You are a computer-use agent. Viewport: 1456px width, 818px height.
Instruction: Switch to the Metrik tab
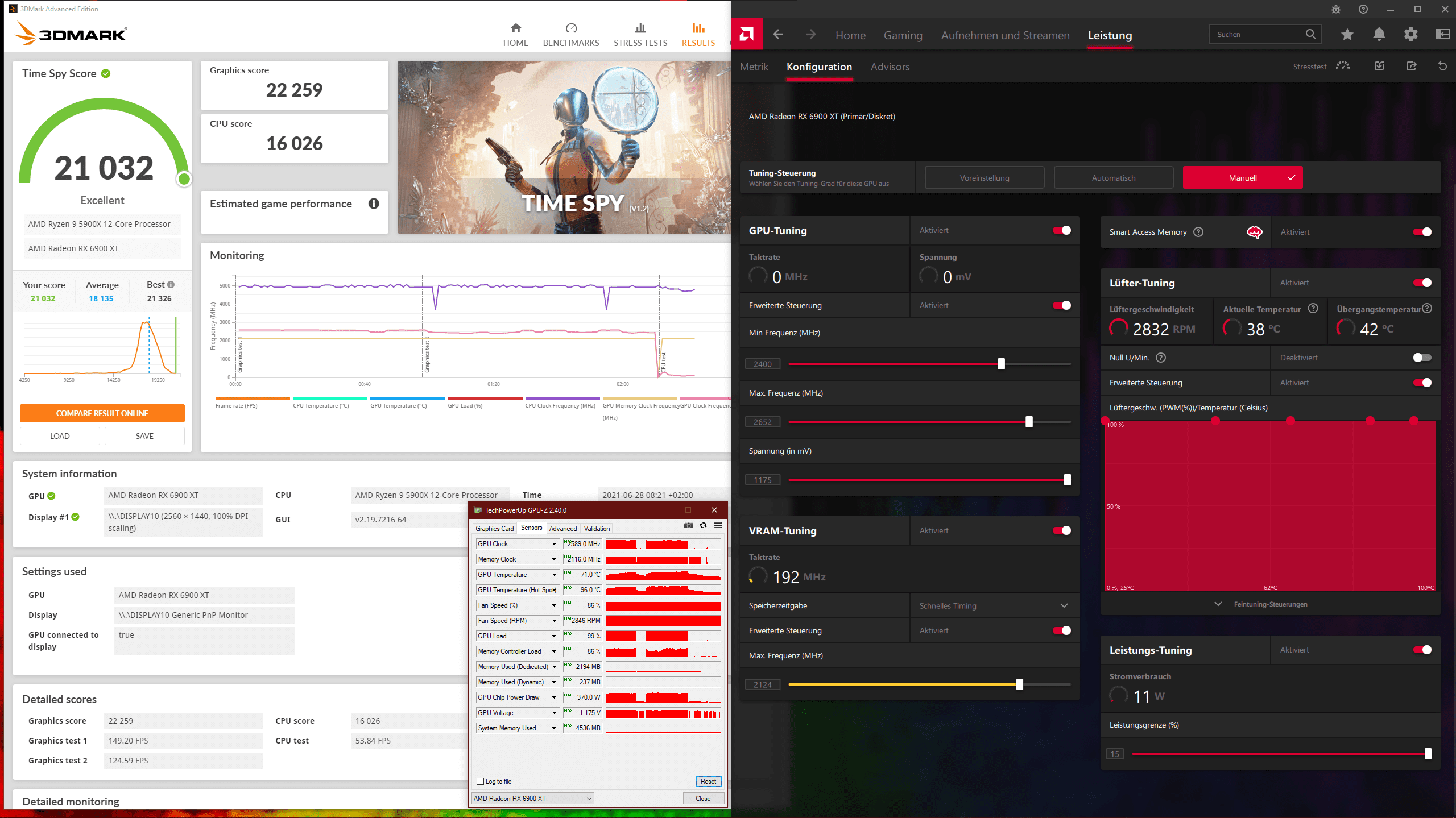[754, 67]
